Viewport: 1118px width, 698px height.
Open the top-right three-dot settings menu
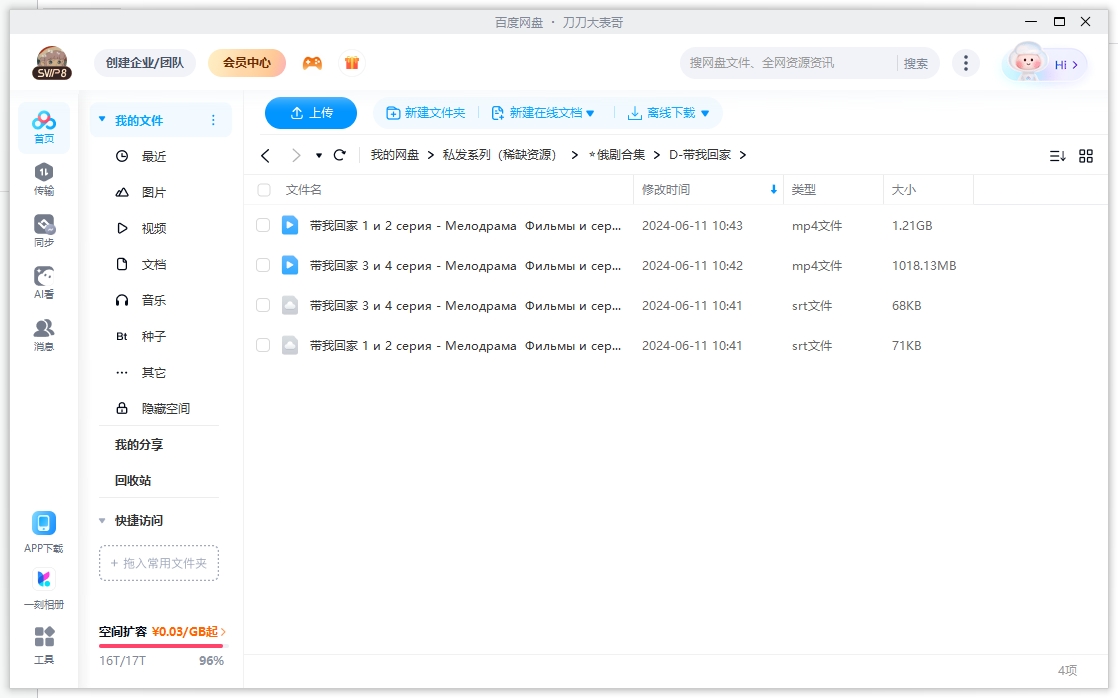pos(966,62)
